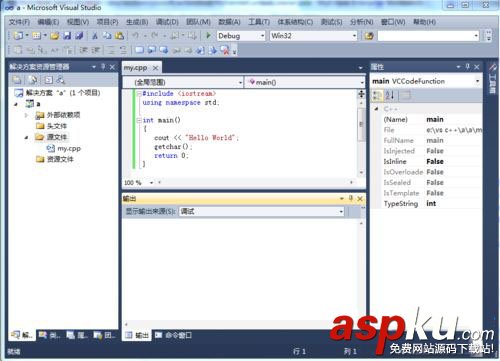Open the 工具(T) menu

pyautogui.click(x=259, y=22)
